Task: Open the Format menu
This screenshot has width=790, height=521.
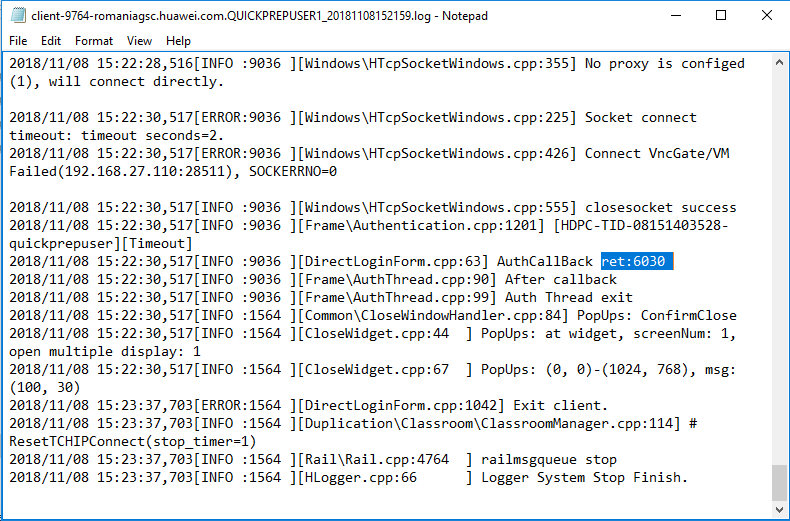Action: pyautogui.click(x=94, y=41)
